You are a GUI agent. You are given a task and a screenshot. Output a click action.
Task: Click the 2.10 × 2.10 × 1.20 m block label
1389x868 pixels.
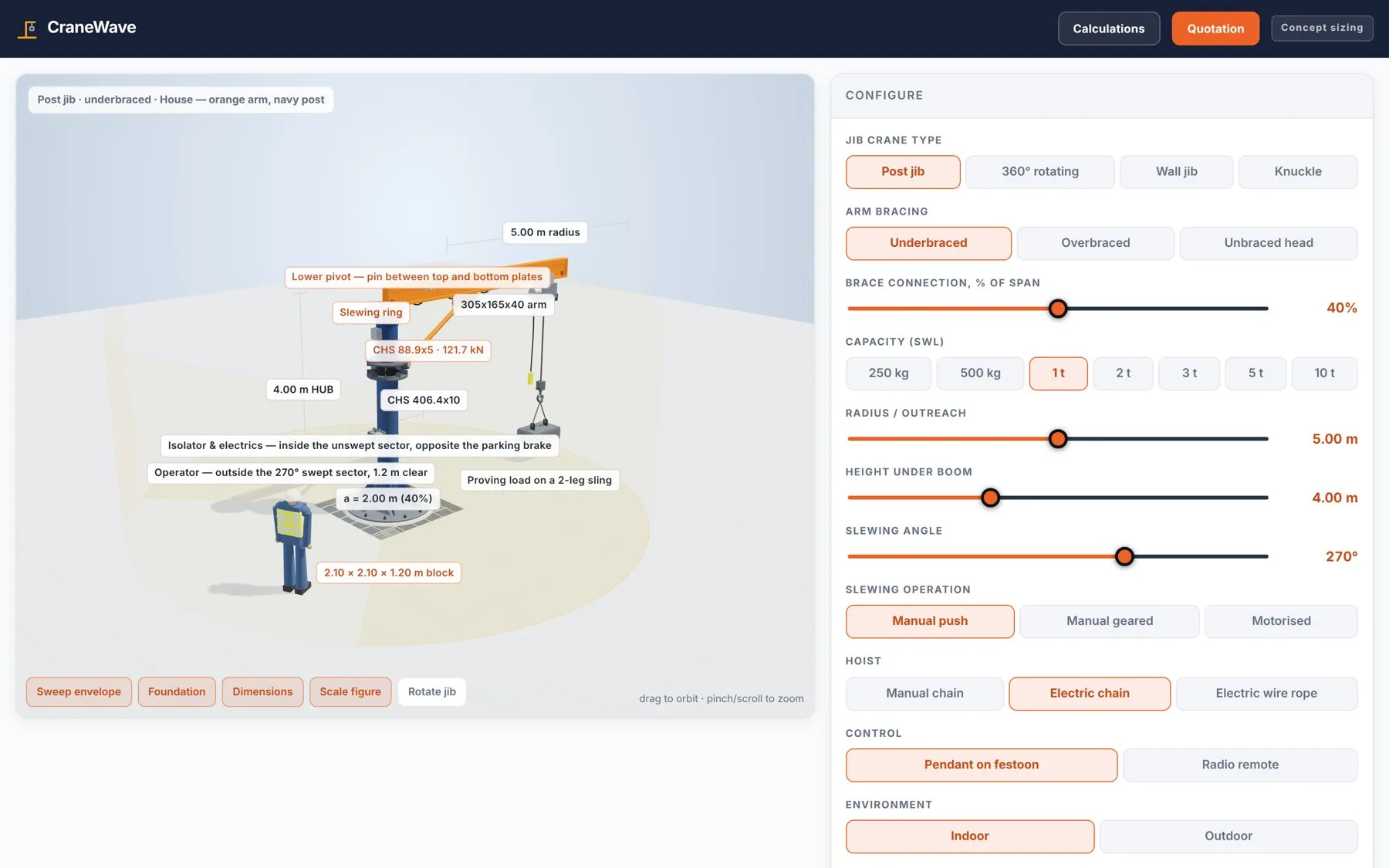tap(389, 573)
